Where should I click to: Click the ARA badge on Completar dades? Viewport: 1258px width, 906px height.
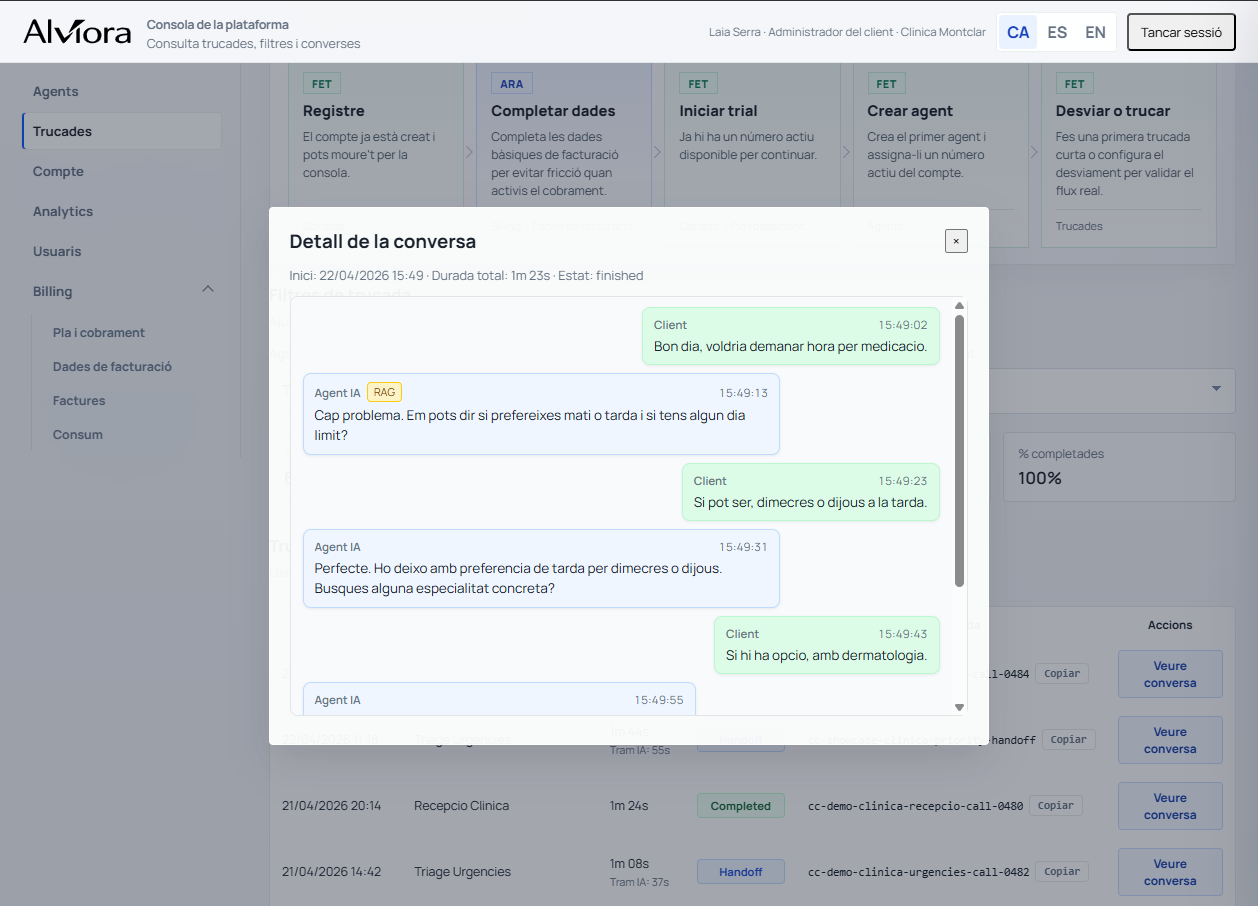pos(512,84)
